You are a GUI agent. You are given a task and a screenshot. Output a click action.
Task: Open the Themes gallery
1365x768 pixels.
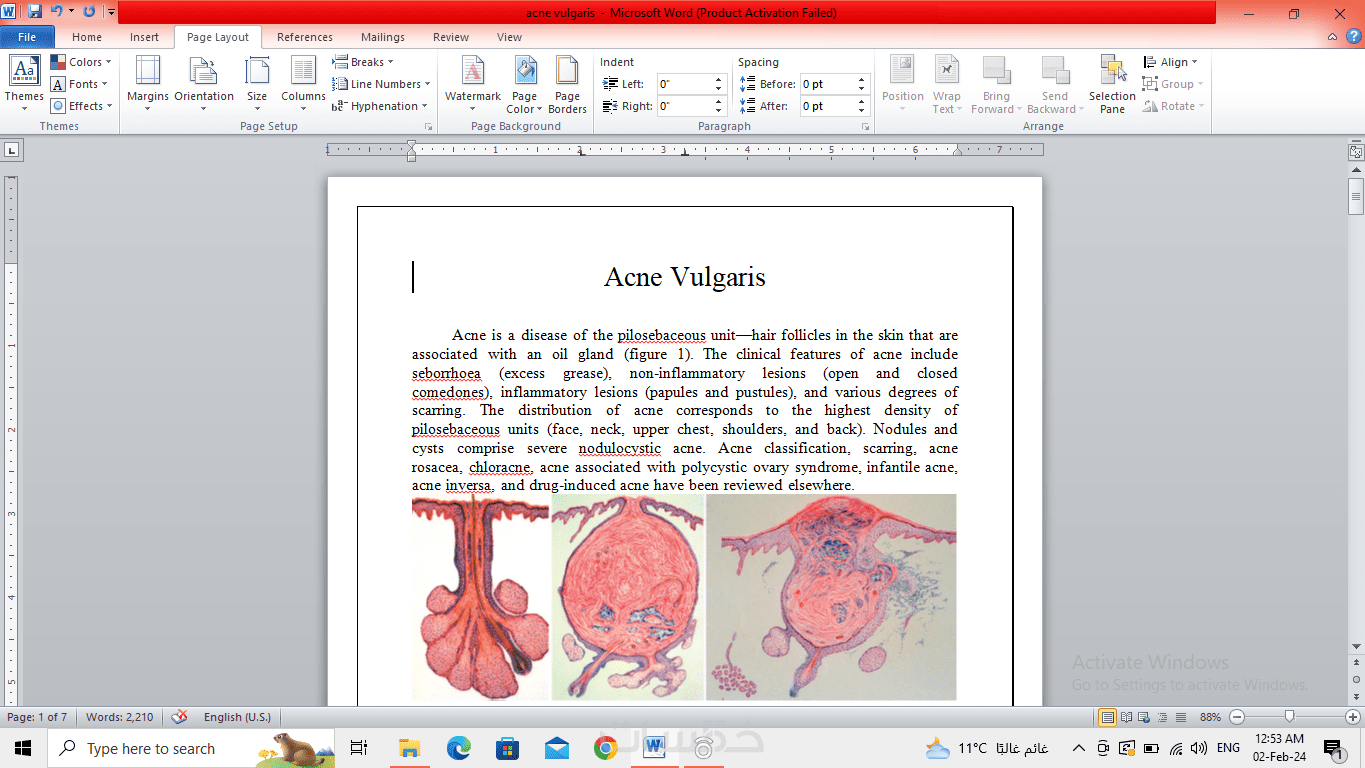[24, 84]
